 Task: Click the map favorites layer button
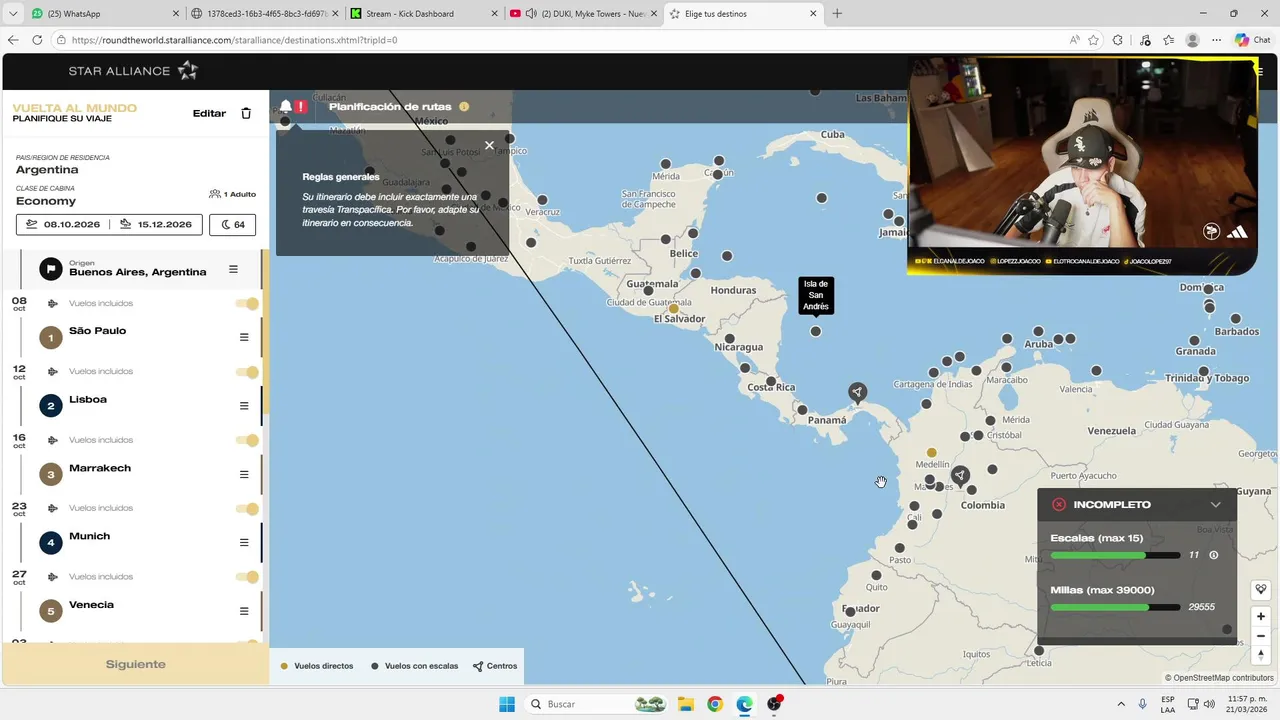pyautogui.click(x=1261, y=590)
